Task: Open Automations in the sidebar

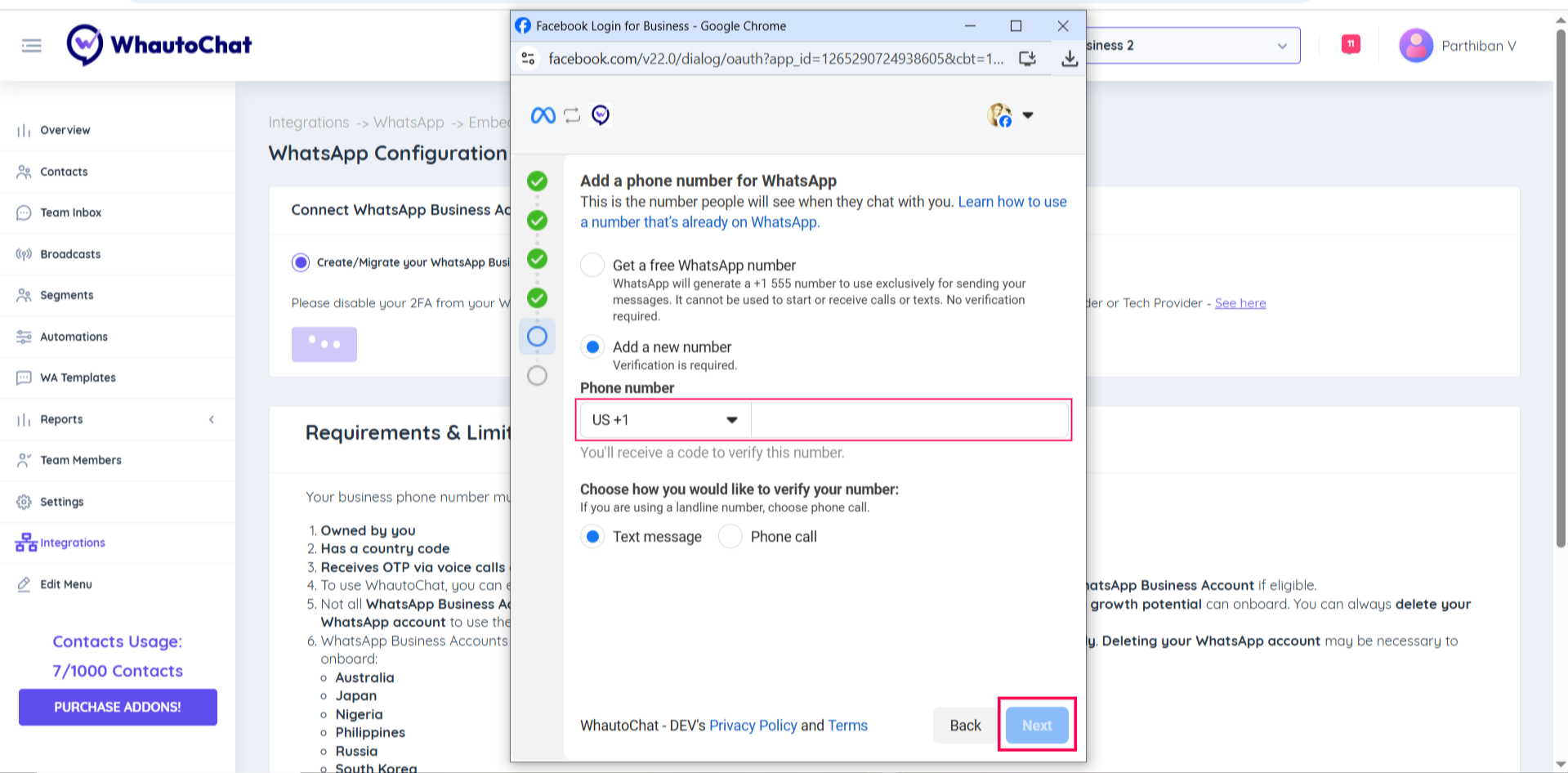Action: (74, 337)
